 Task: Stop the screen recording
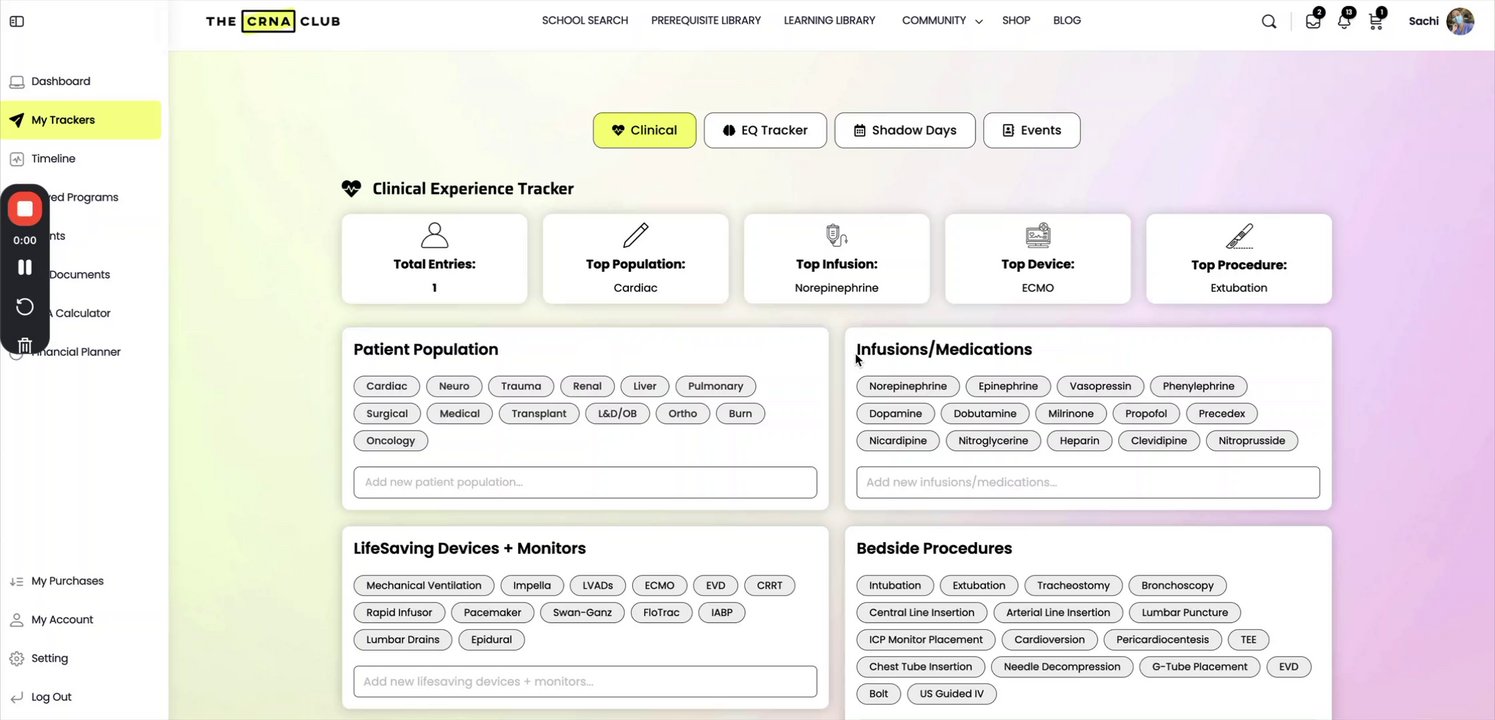click(x=25, y=209)
